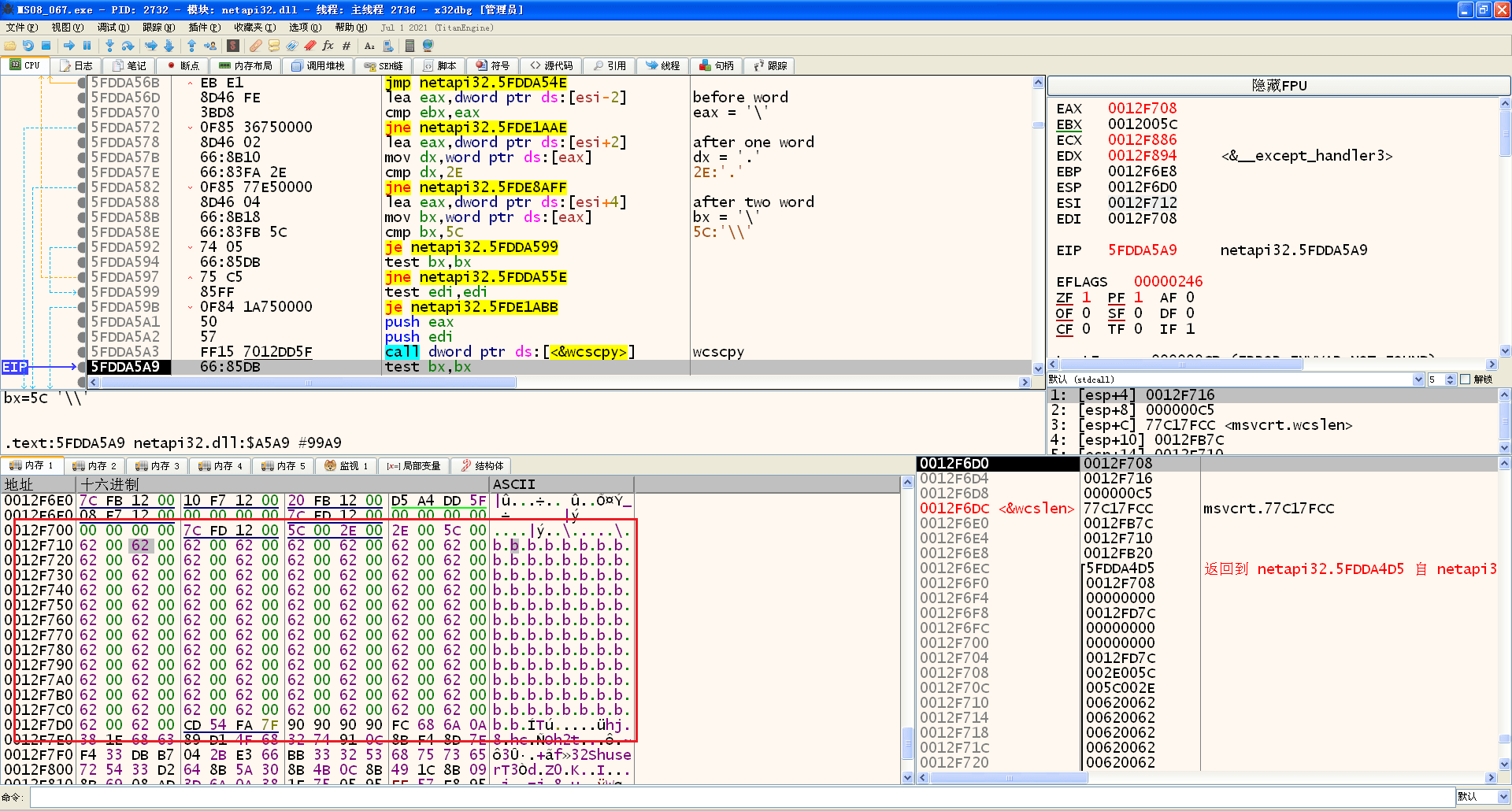Viewport: 1512px width, 811px height.
Task: Switch to the 调用堆栈 call stack tab
Action: point(318,66)
